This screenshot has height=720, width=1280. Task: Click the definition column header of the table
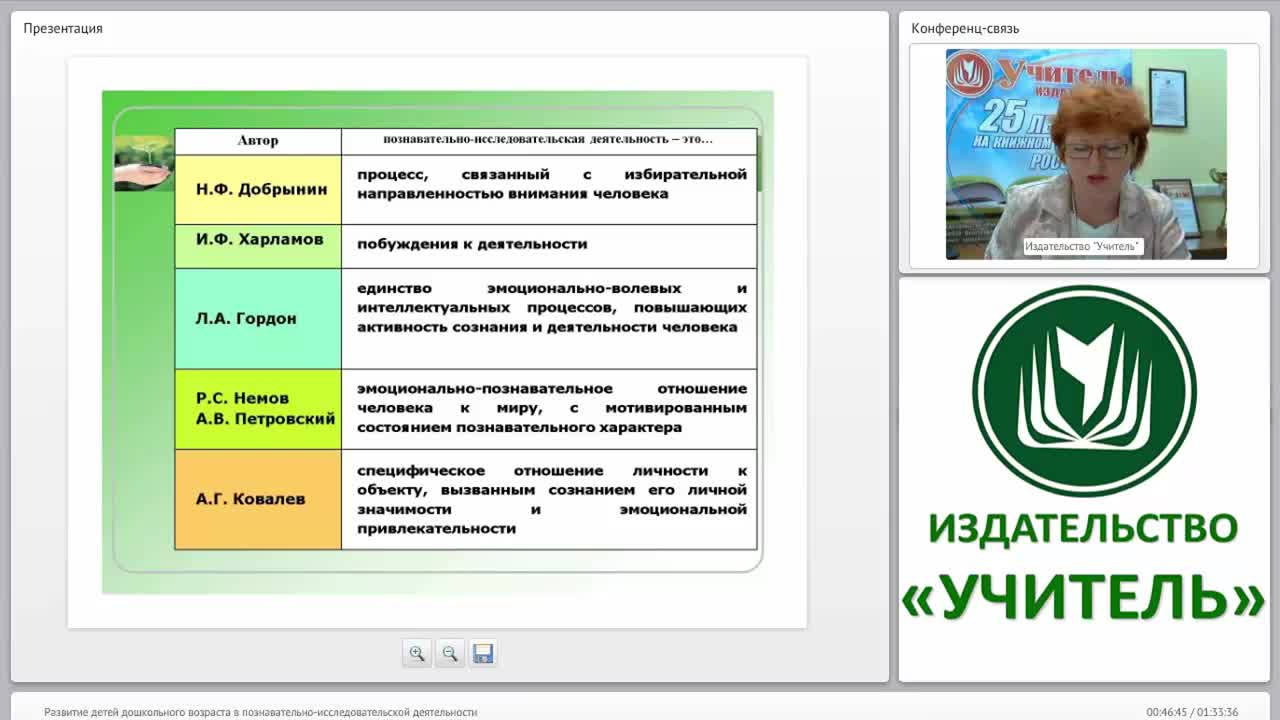pos(549,141)
